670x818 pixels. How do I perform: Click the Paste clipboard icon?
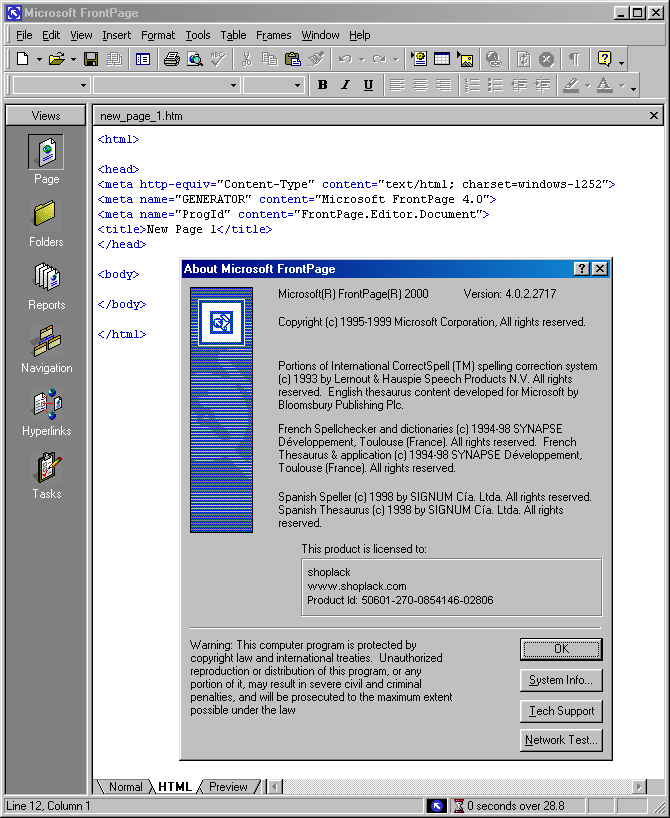(293, 59)
